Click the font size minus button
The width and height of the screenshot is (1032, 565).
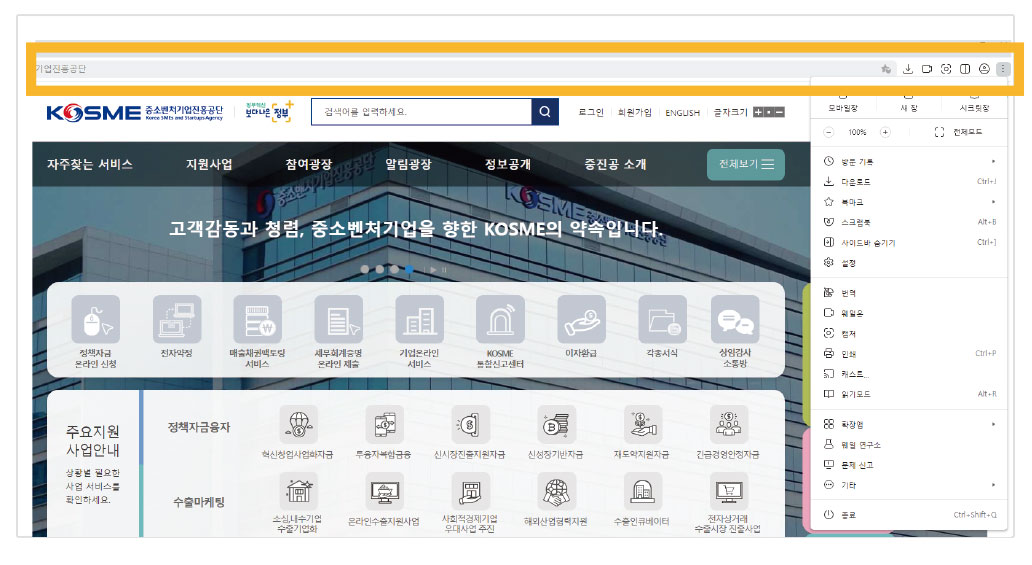click(779, 113)
